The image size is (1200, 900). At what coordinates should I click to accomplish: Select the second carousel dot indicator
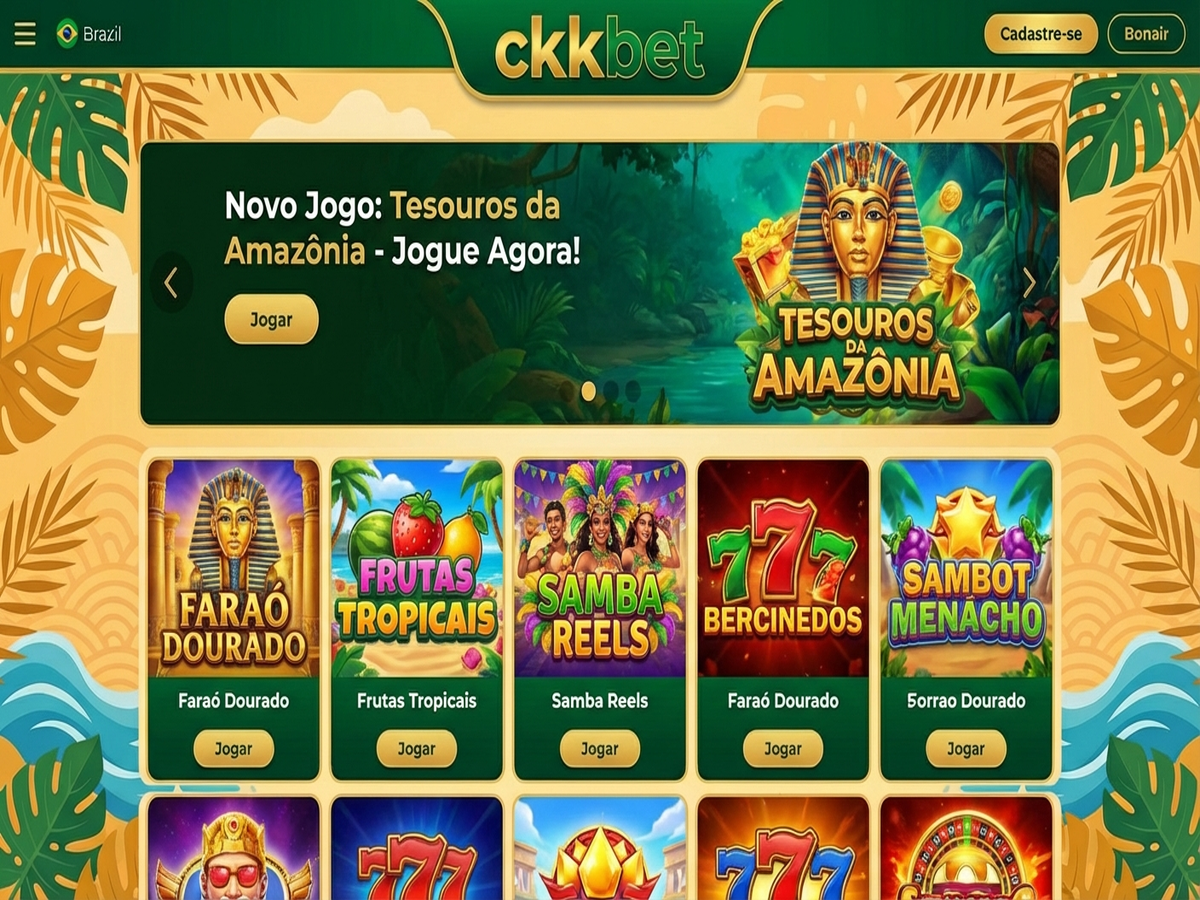(x=611, y=390)
